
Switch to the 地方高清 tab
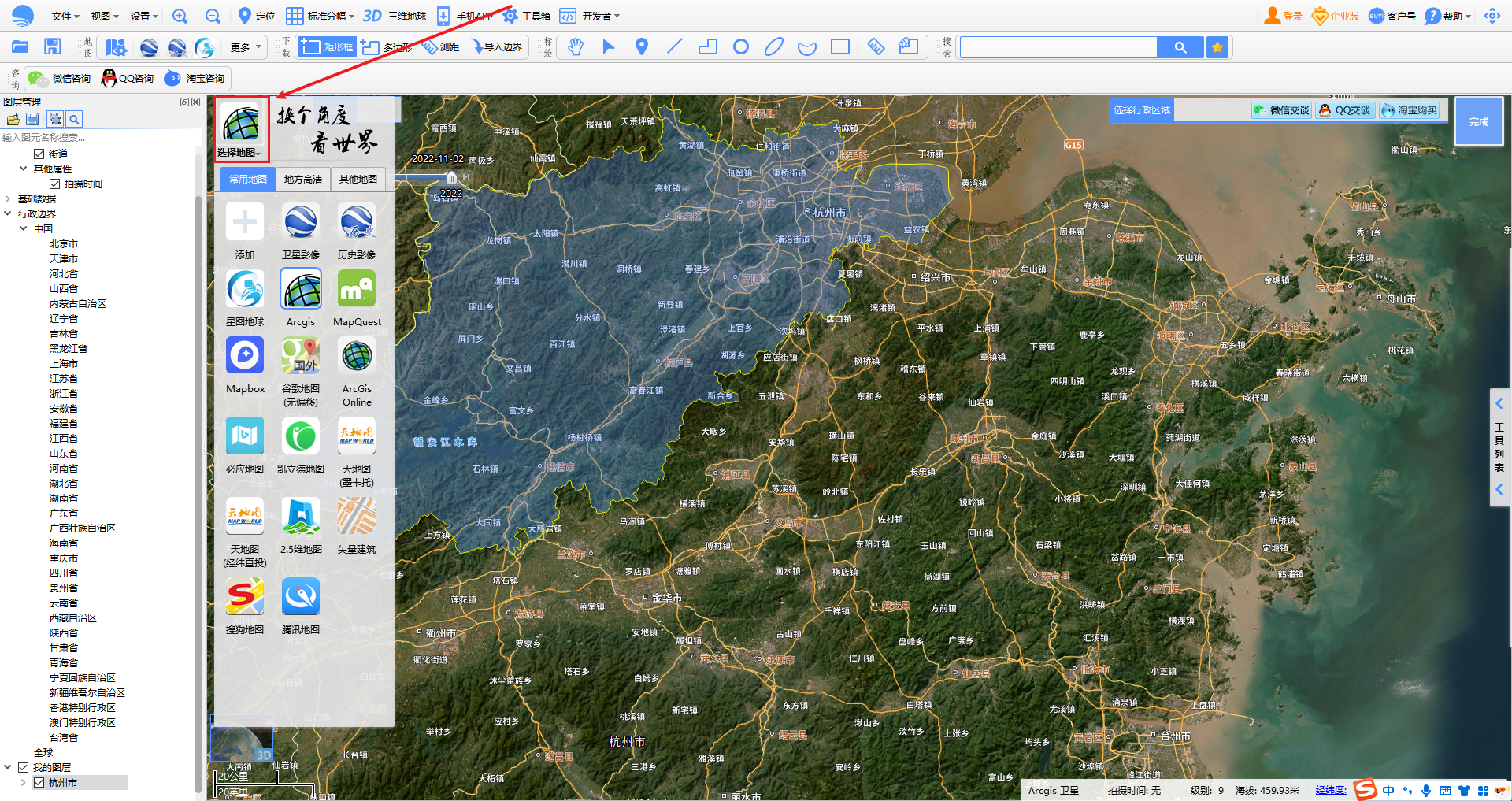303,180
